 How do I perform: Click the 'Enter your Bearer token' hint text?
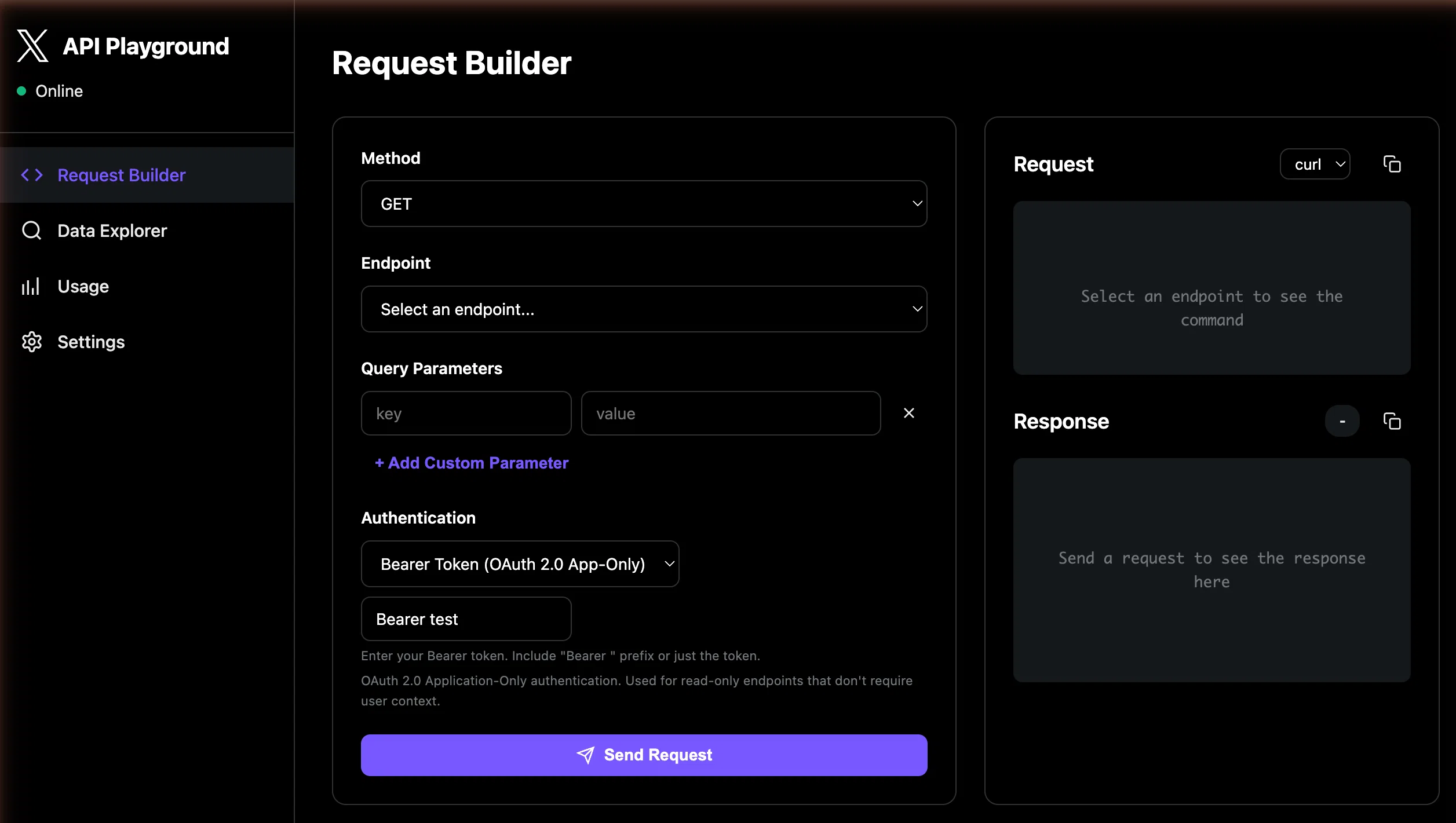point(560,656)
